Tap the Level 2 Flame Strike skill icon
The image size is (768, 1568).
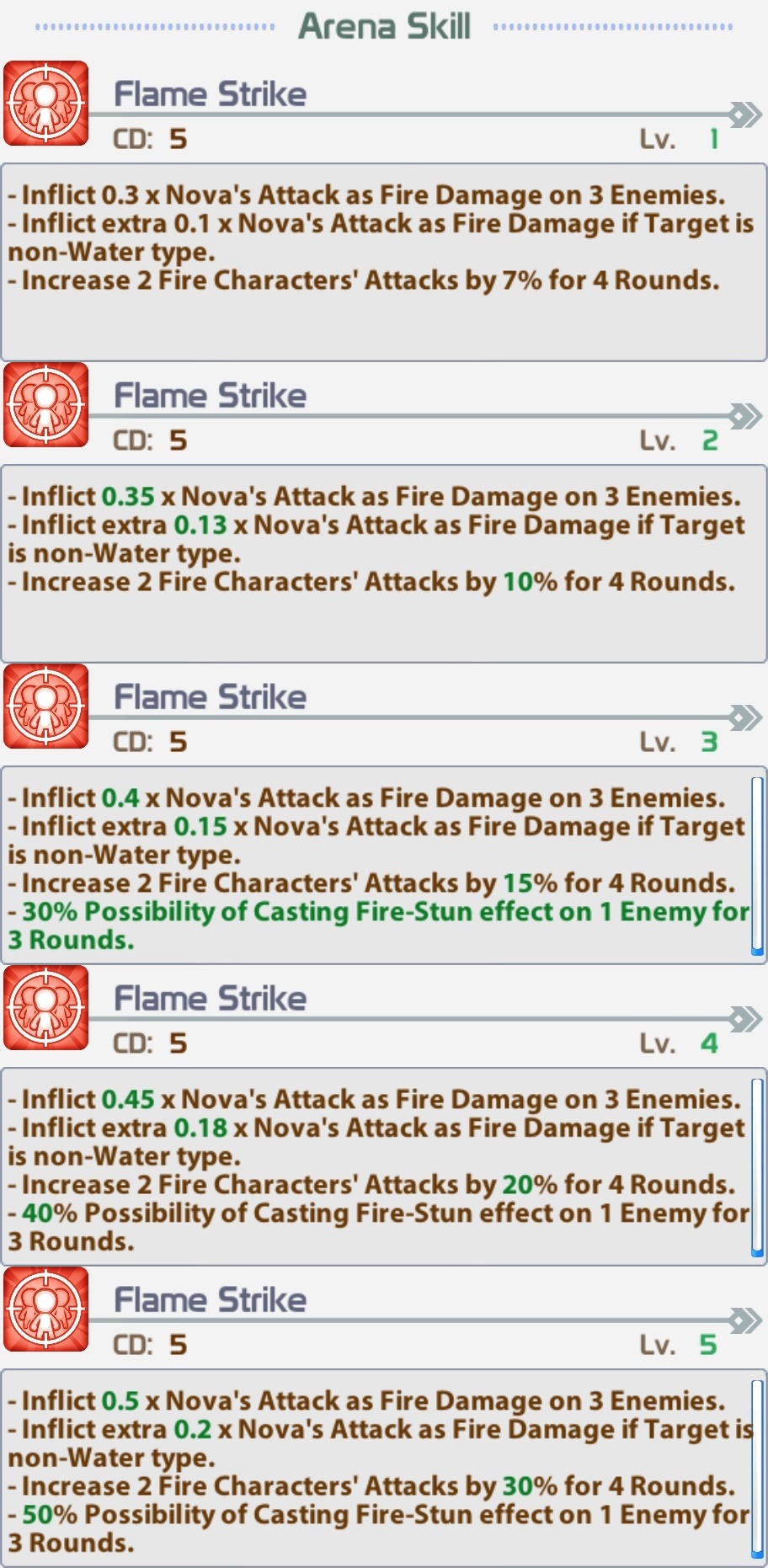pos(46,404)
